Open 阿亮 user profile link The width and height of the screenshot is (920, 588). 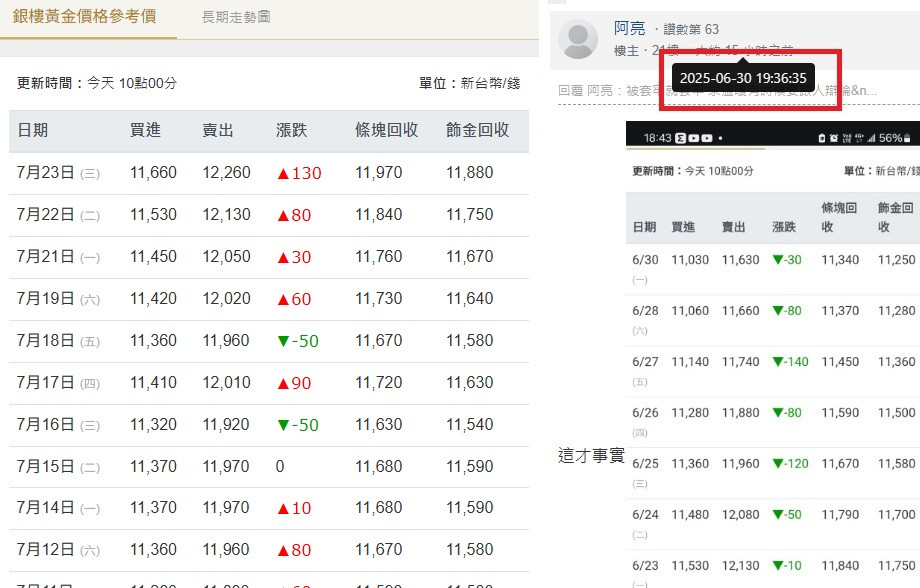pos(630,28)
